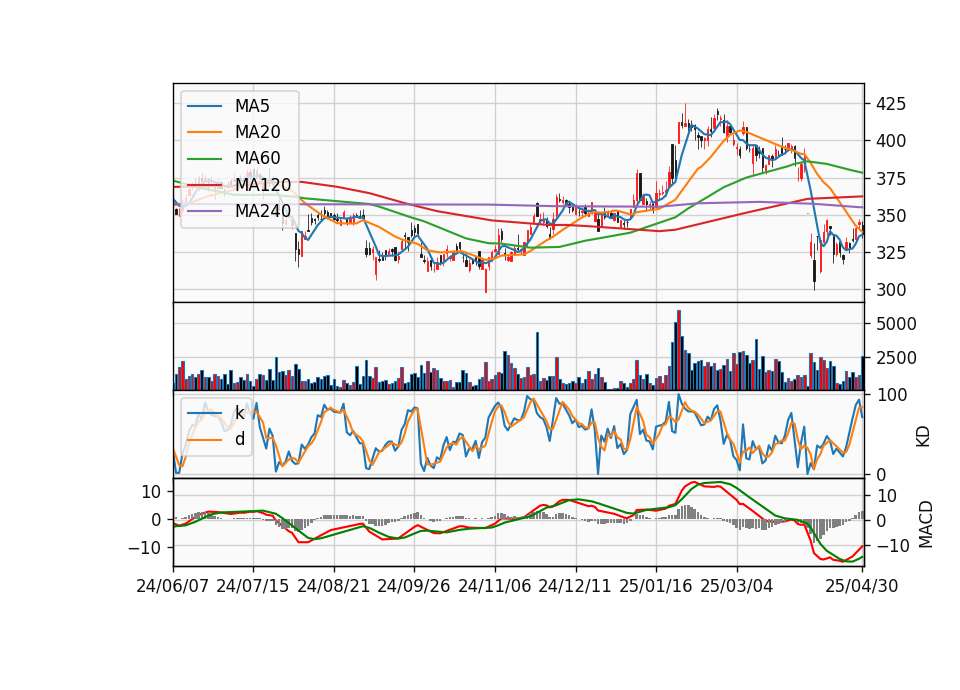Click the orange MA20 legend line sample
Screen dimensions: 960x690
(x=204, y=132)
